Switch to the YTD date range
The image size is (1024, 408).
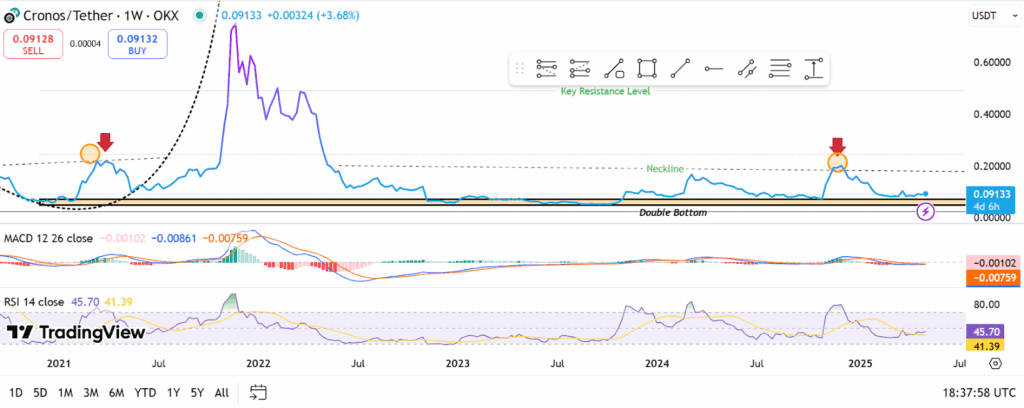145,392
